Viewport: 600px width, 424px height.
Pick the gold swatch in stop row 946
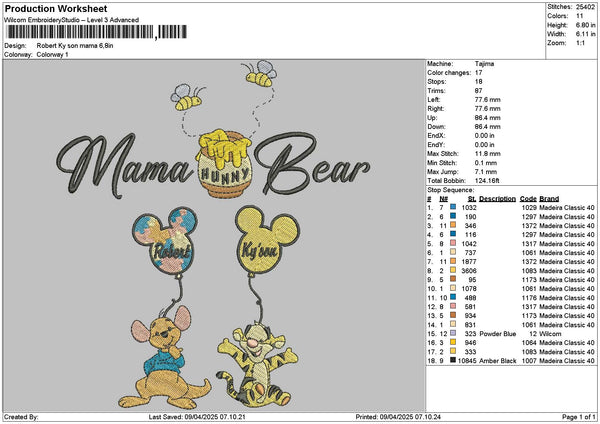pyautogui.click(x=453, y=342)
